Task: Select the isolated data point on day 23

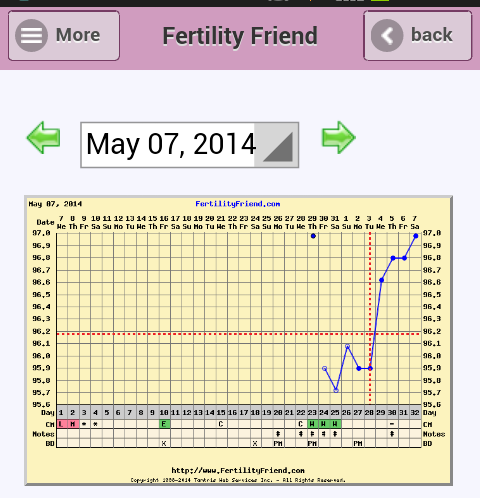Action: point(313,236)
